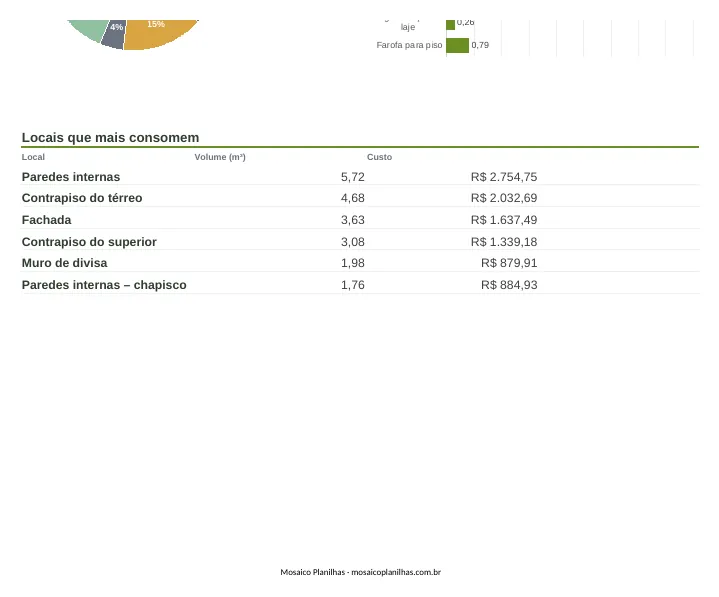Screen dimensions: 719x597
Task: Select cost R$ 1.339,18
Action: coord(504,242)
